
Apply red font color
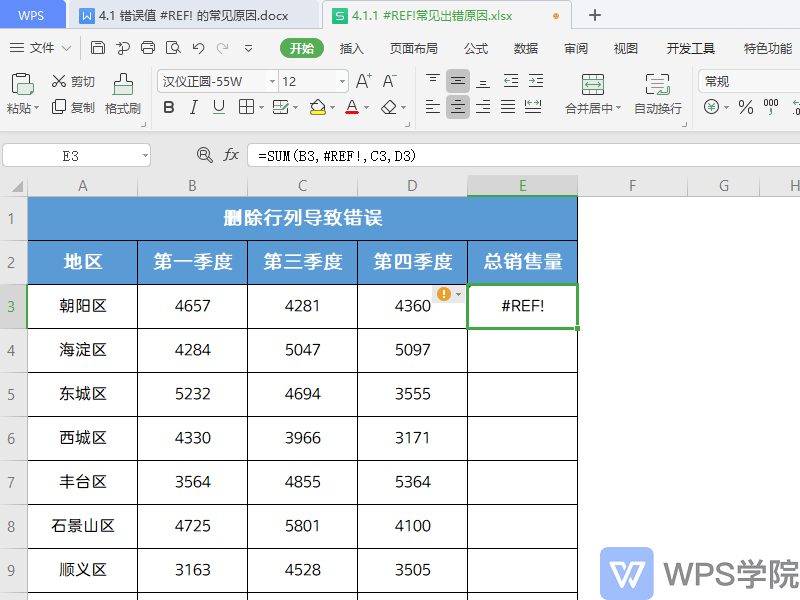pos(352,107)
